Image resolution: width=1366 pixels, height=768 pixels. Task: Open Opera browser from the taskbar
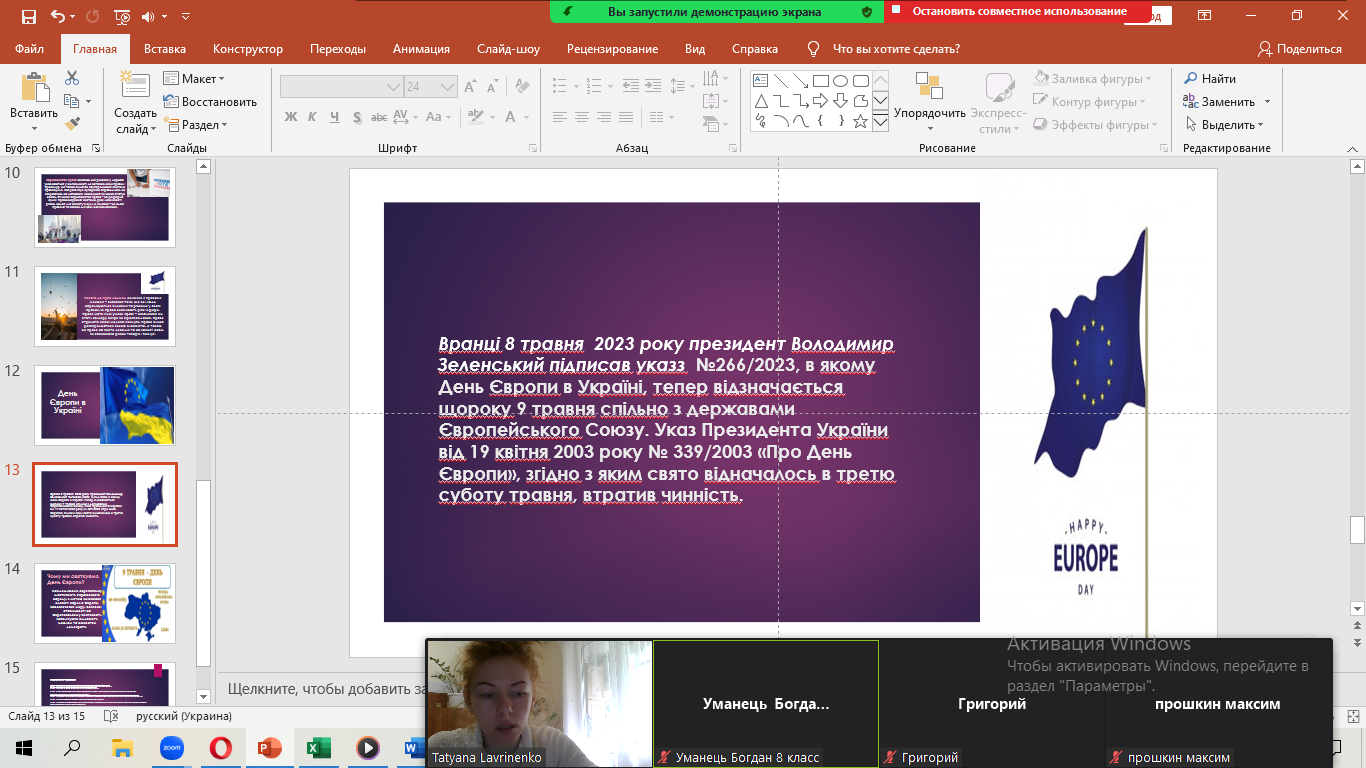221,747
